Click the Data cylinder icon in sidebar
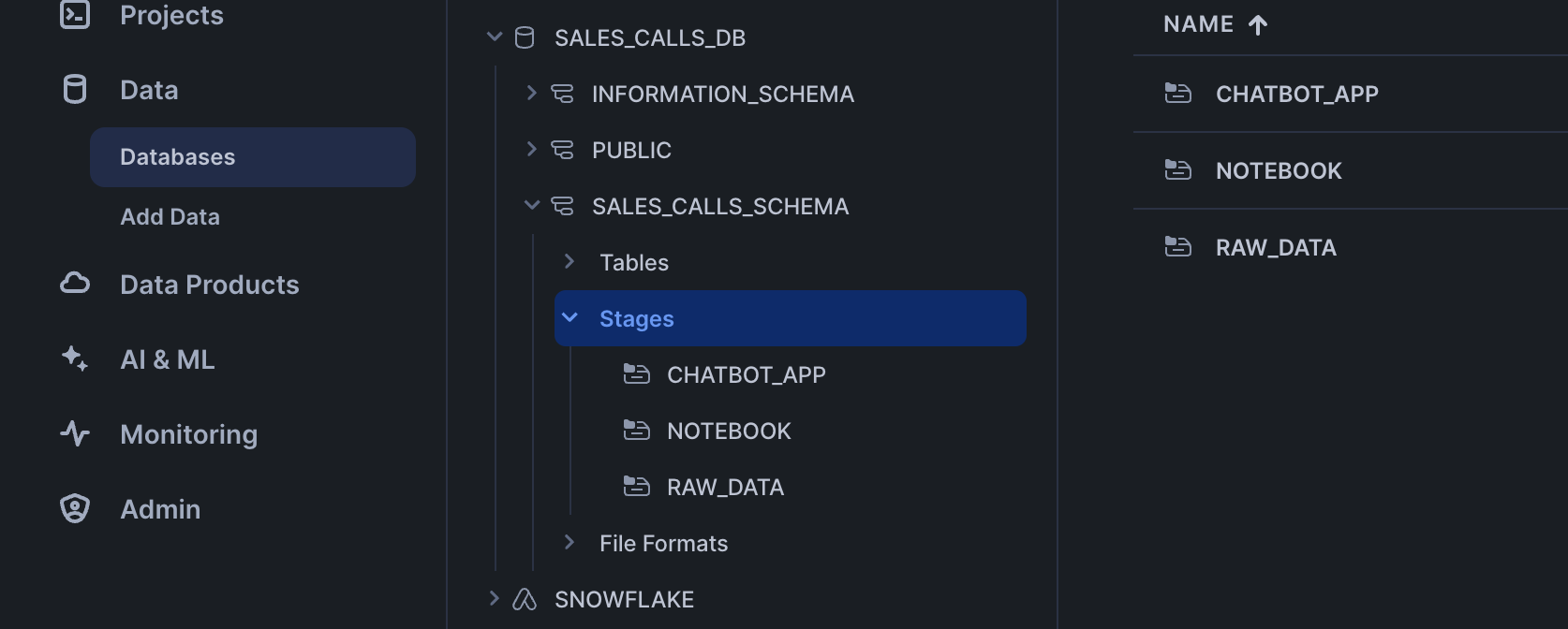The width and height of the screenshot is (1568, 629). [74, 90]
